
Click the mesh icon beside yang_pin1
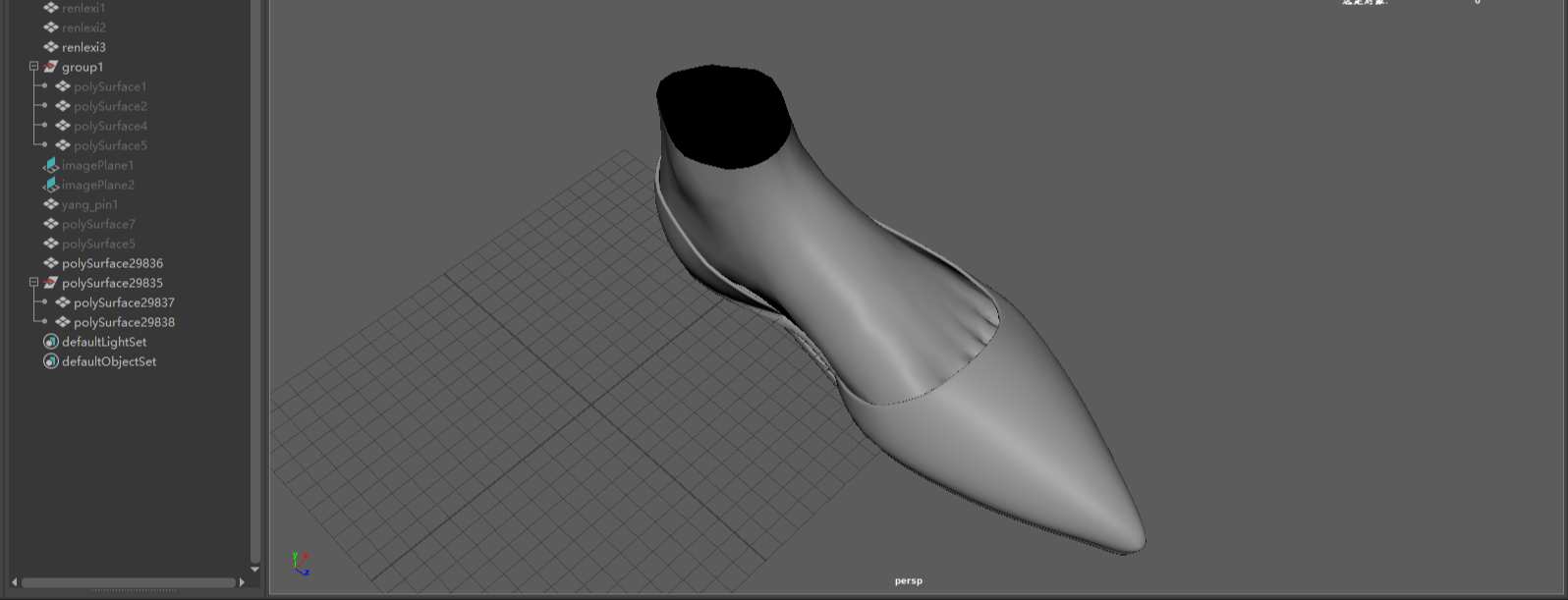(51, 204)
